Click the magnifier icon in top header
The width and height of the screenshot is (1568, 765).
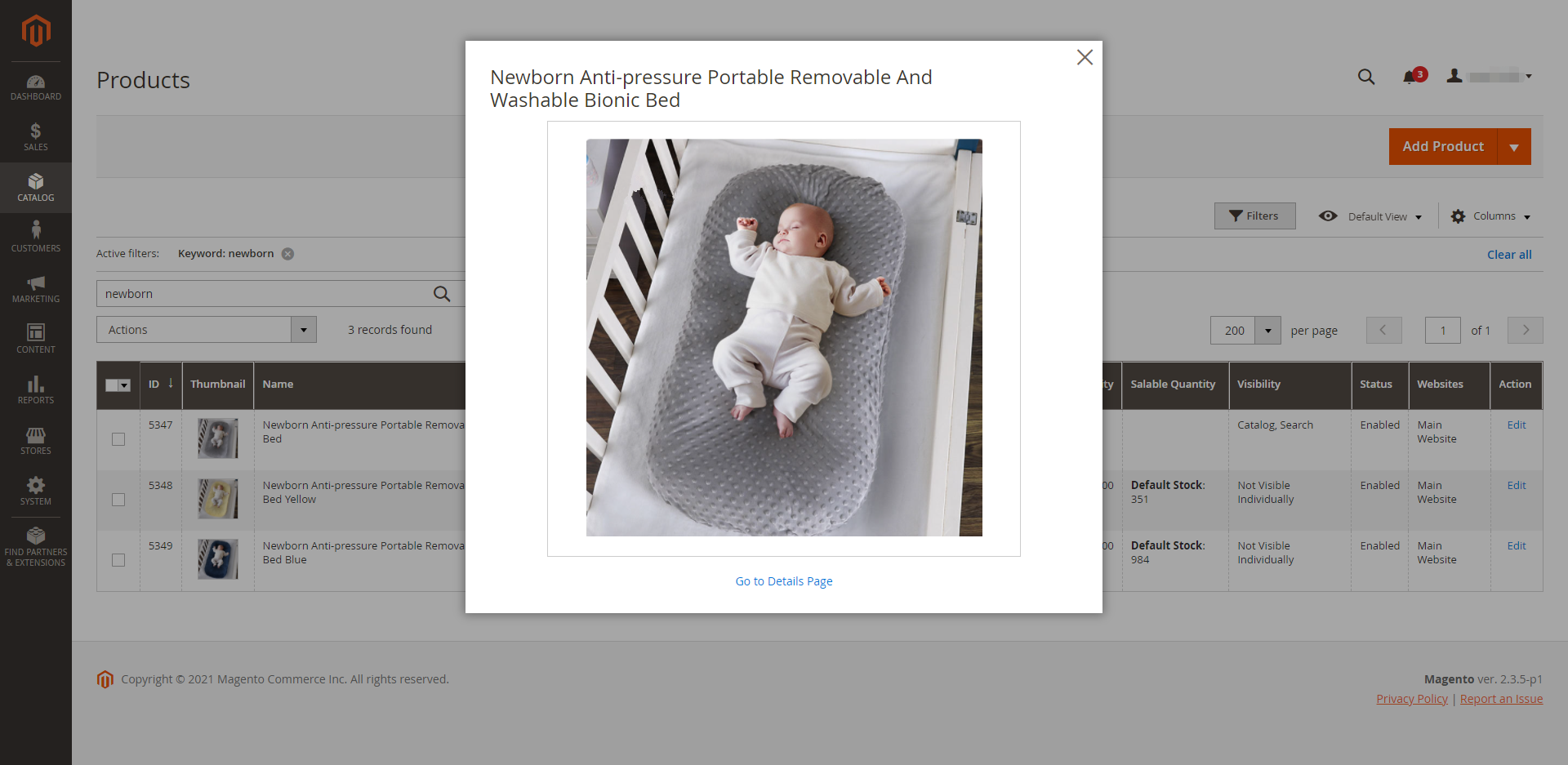[x=1365, y=77]
